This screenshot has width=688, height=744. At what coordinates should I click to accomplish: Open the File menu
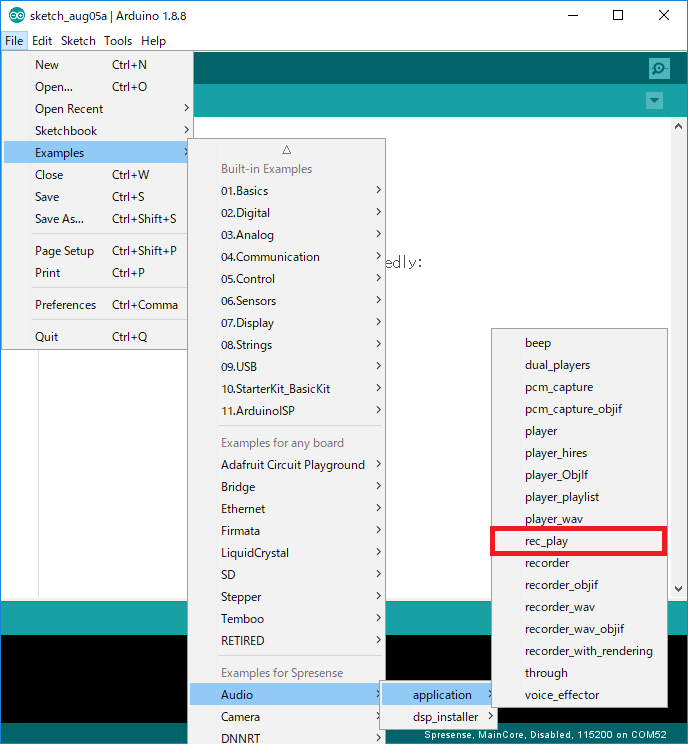14,41
